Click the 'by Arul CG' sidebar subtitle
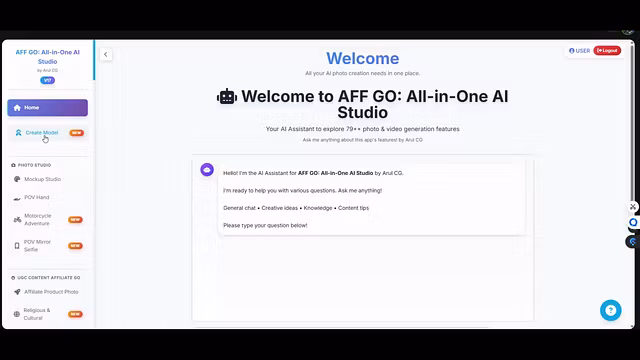This screenshot has height=360, width=640. click(x=47, y=70)
